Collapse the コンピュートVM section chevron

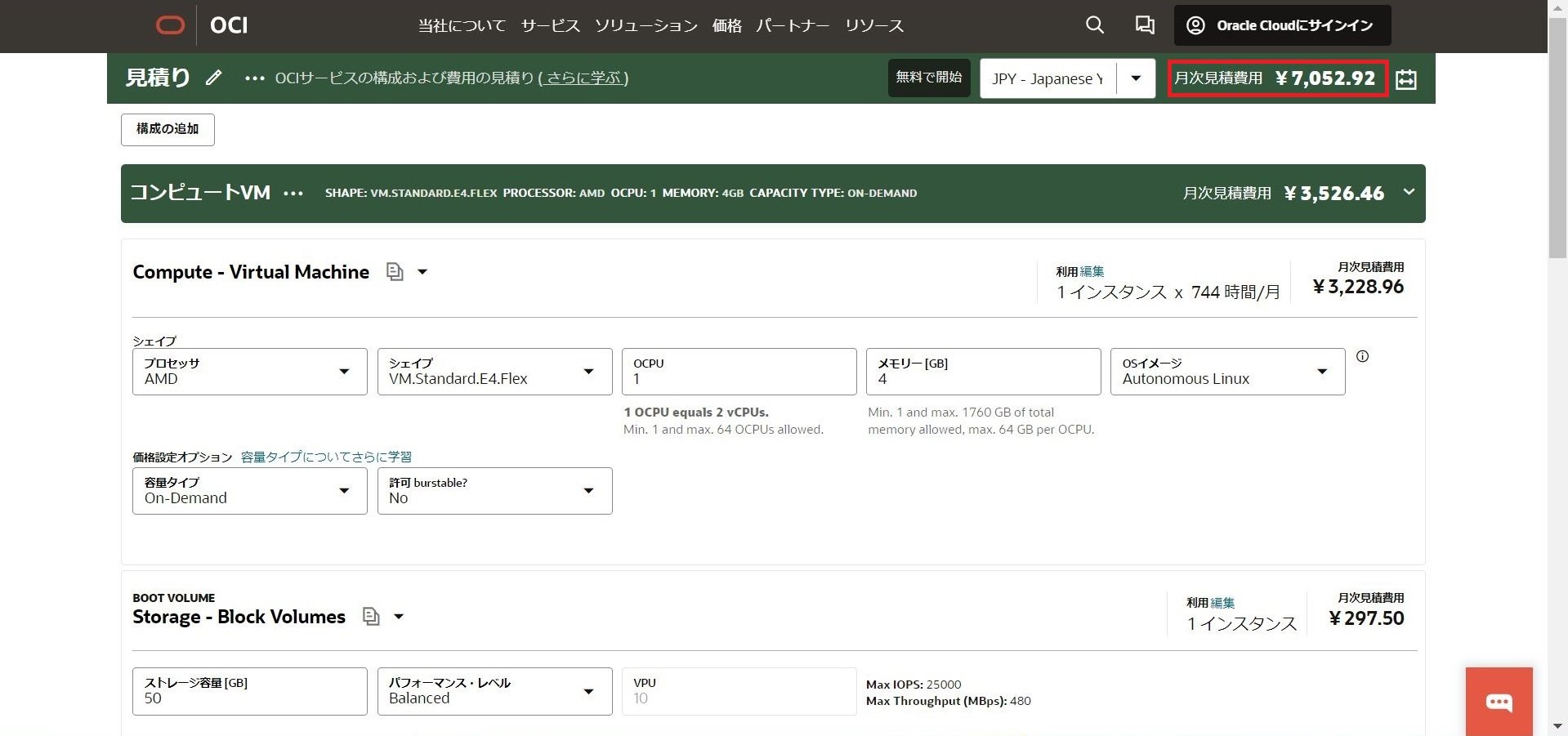click(x=1408, y=193)
